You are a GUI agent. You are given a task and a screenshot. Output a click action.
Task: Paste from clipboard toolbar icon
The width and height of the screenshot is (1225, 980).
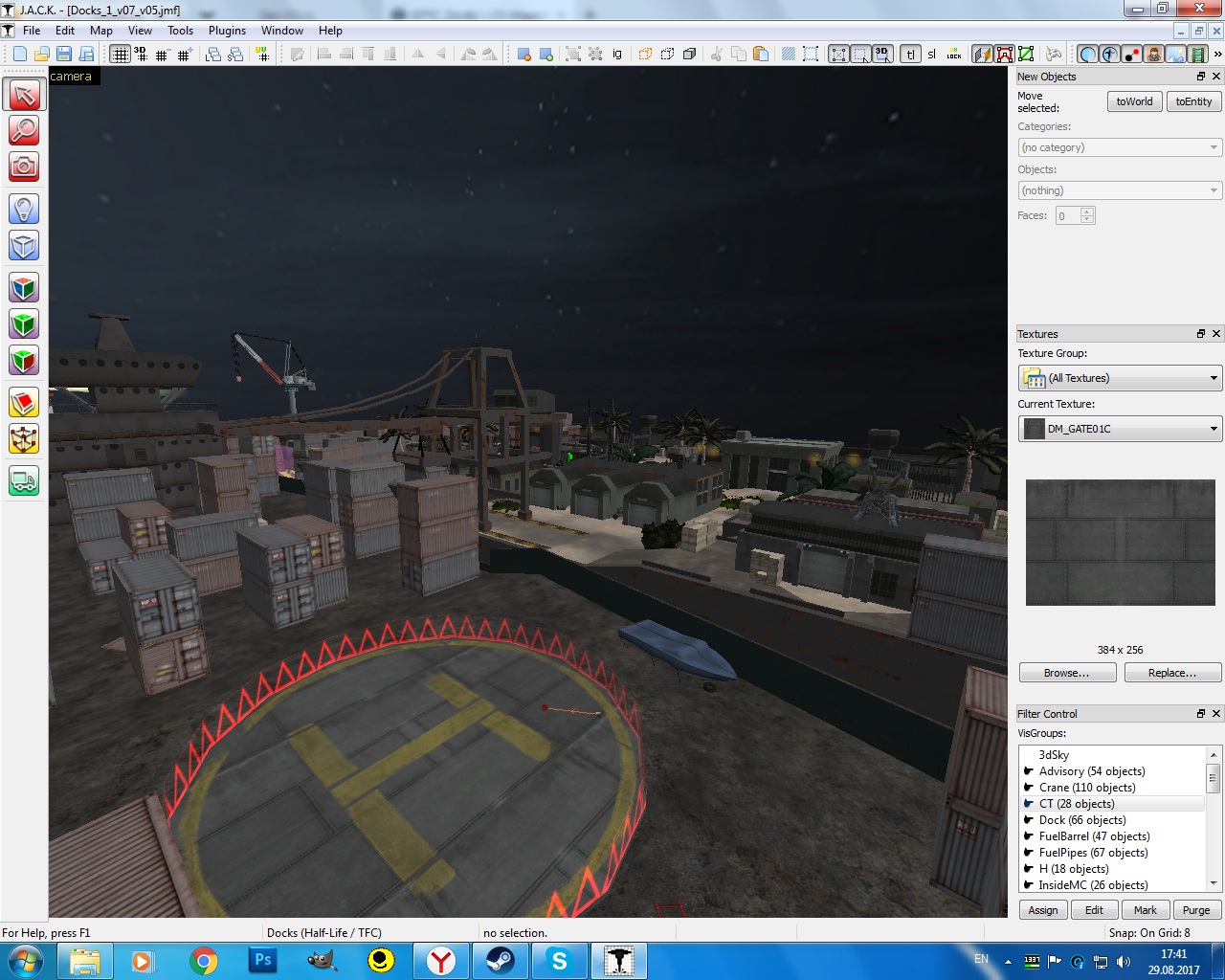pyautogui.click(x=761, y=55)
